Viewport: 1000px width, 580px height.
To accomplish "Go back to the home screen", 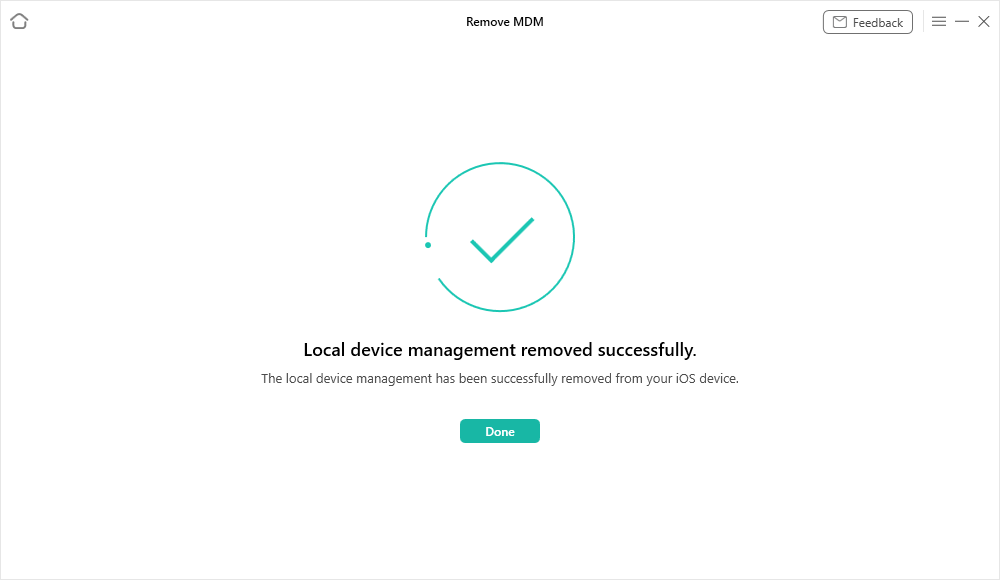I will click(19, 21).
